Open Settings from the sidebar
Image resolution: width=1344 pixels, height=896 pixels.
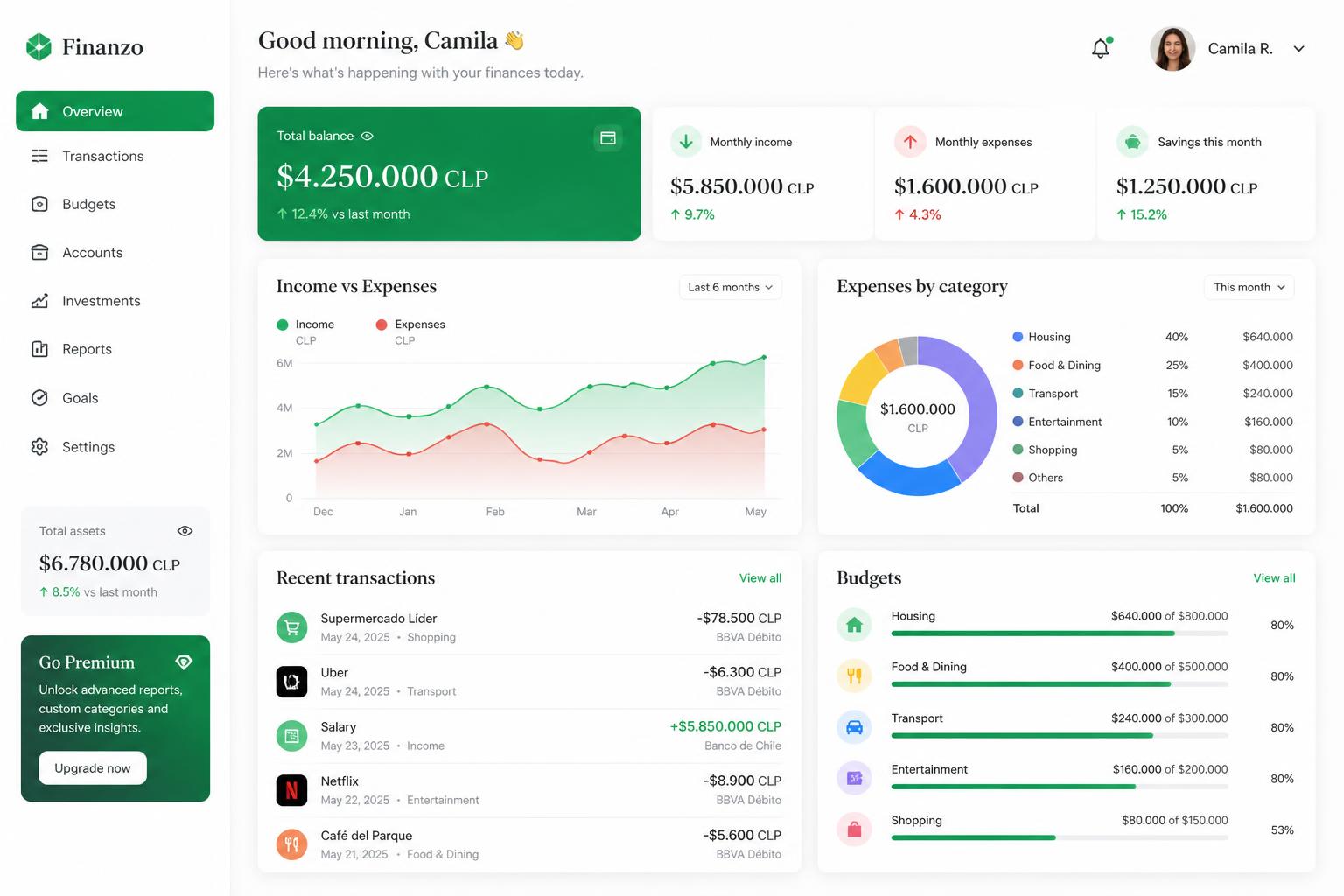pos(115,447)
